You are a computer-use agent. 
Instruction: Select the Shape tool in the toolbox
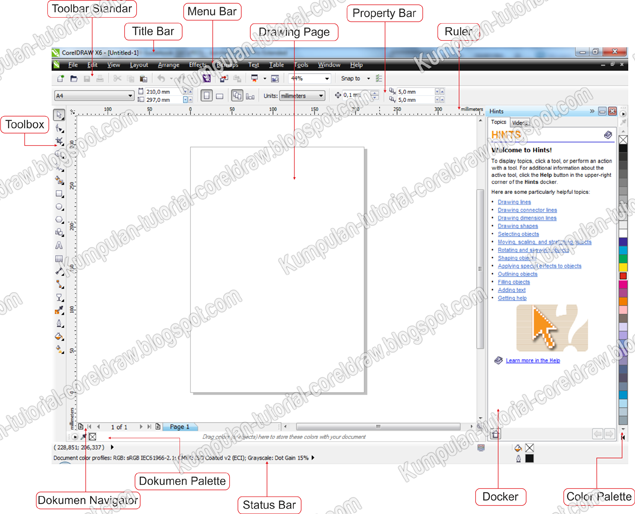click(59, 128)
